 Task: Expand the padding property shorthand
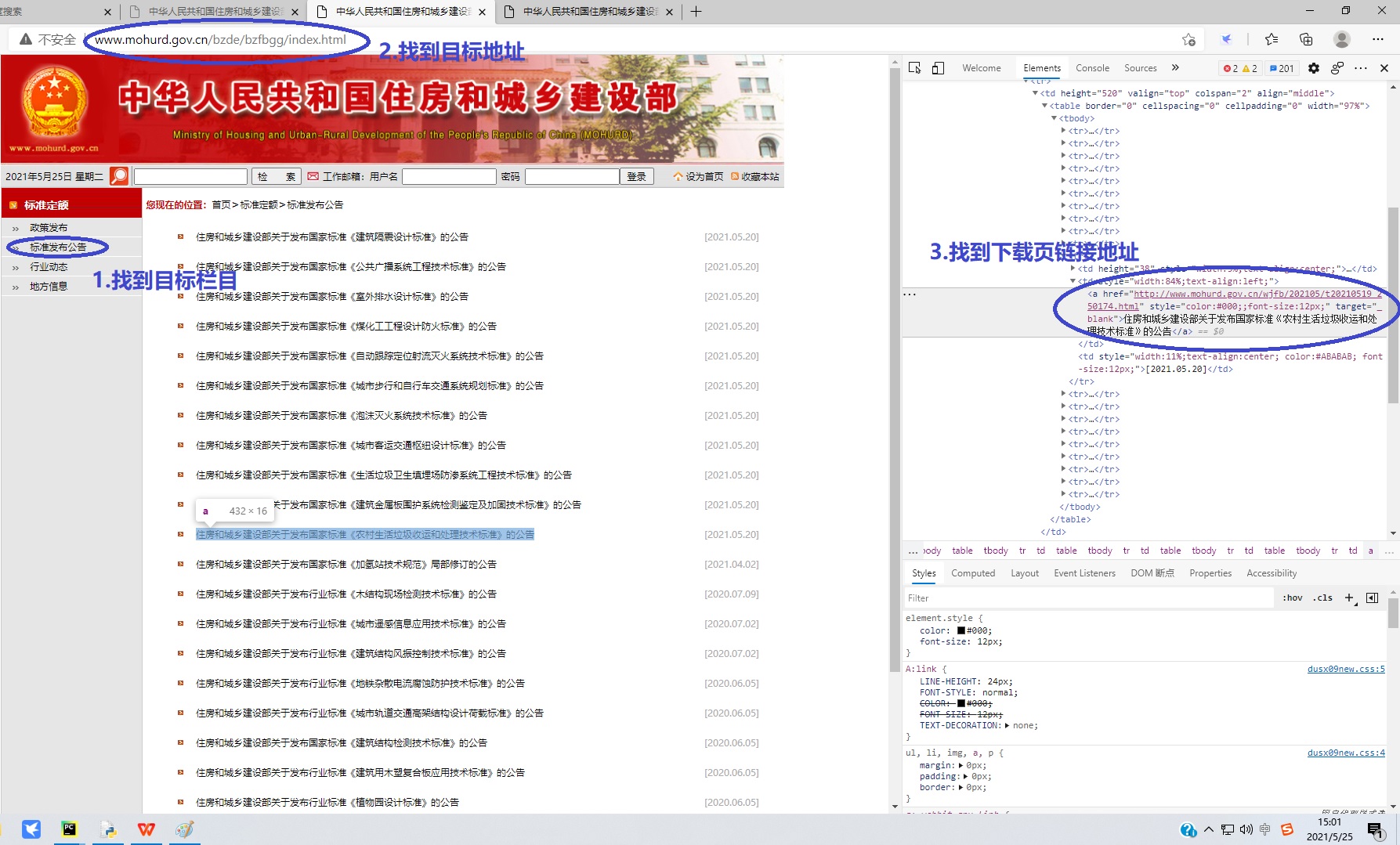(965, 776)
